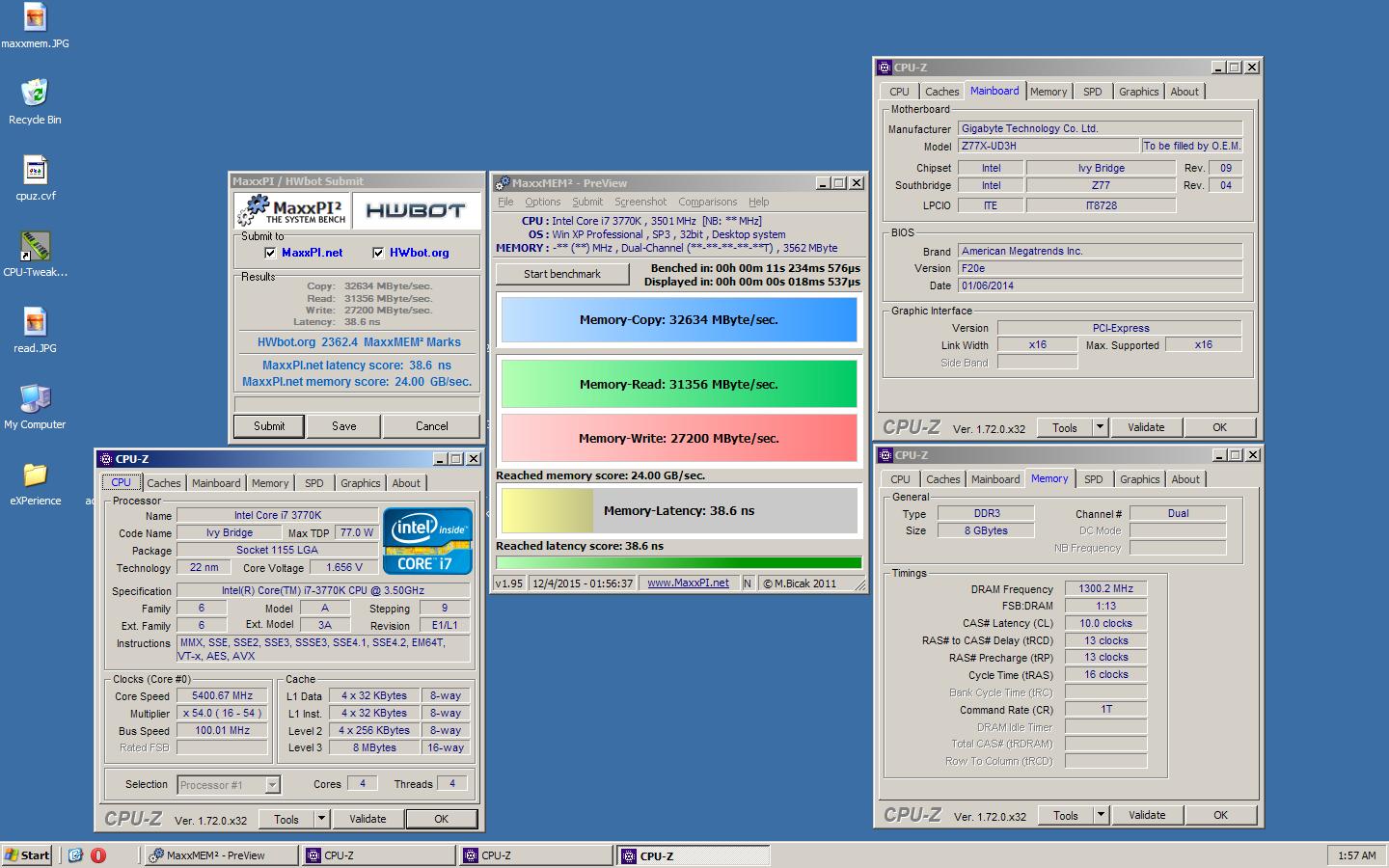Click Tools button in CPU-Z Memory window
Image resolution: width=1389 pixels, height=868 pixels.
pos(1065,815)
